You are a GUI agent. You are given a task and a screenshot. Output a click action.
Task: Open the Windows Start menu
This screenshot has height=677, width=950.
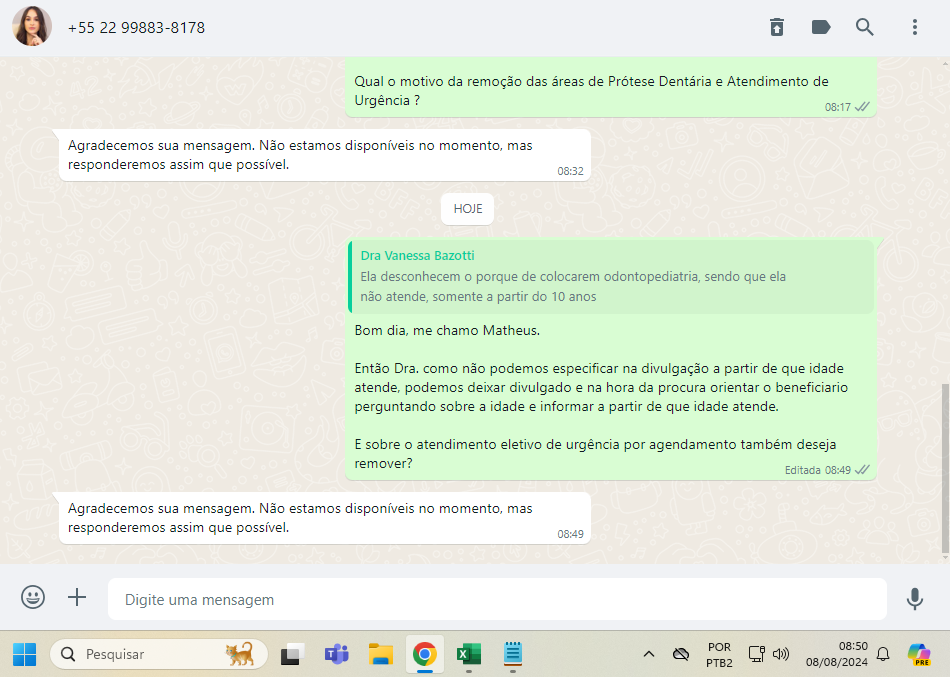24,654
